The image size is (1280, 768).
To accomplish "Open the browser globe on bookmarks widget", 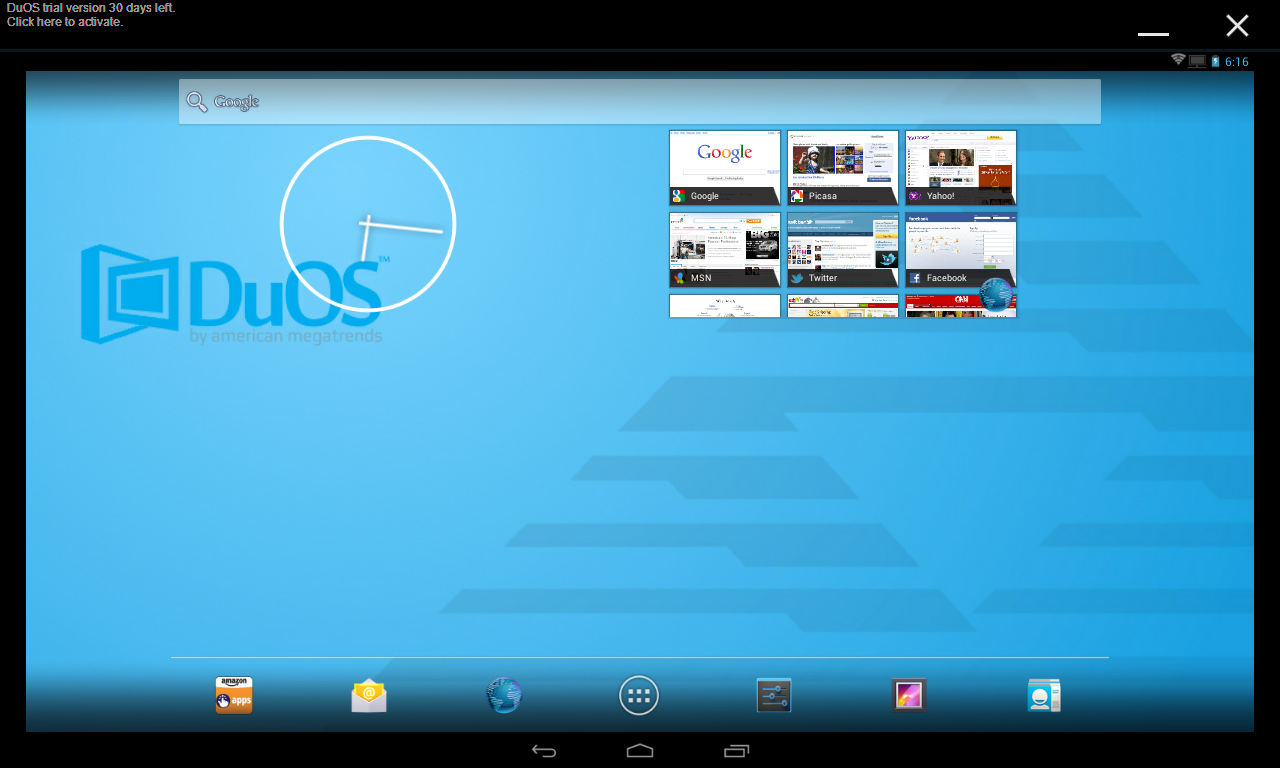I will [996, 295].
